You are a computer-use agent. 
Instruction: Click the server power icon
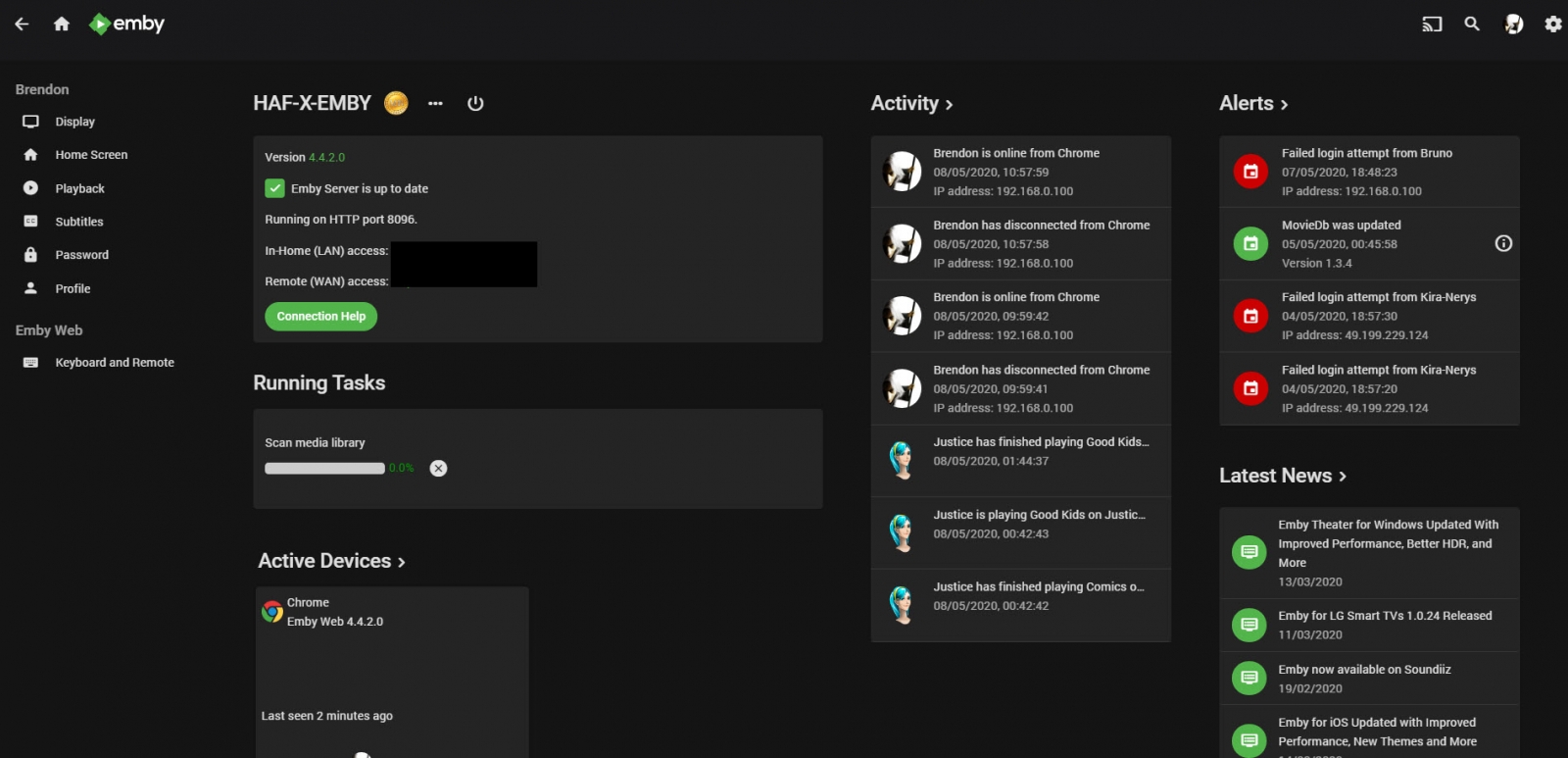click(x=475, y=103)
